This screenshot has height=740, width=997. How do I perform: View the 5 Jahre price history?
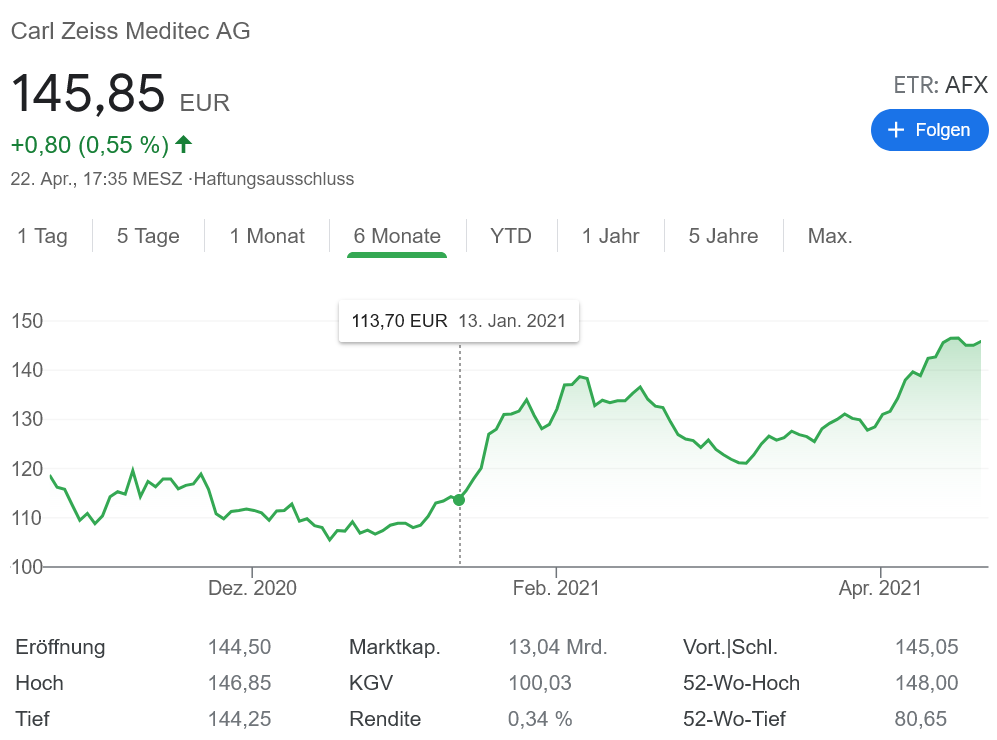(723, 236)
